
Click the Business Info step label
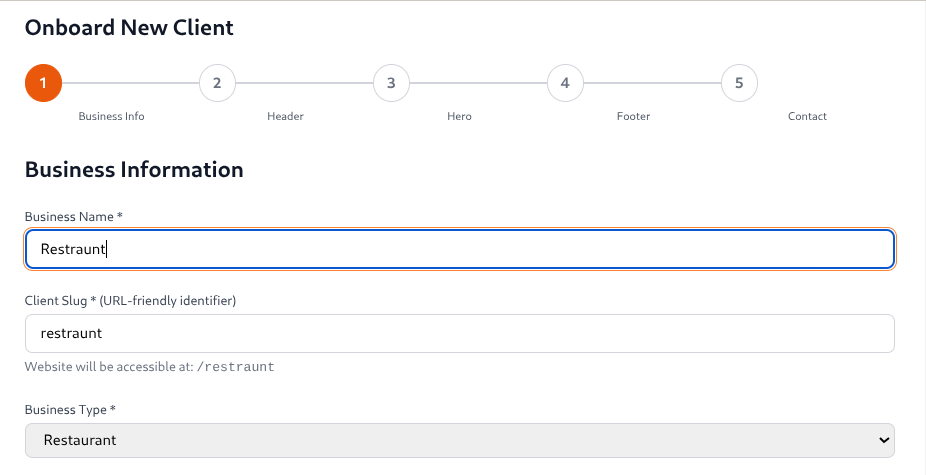pyautogui.click(x=112, y=116)
